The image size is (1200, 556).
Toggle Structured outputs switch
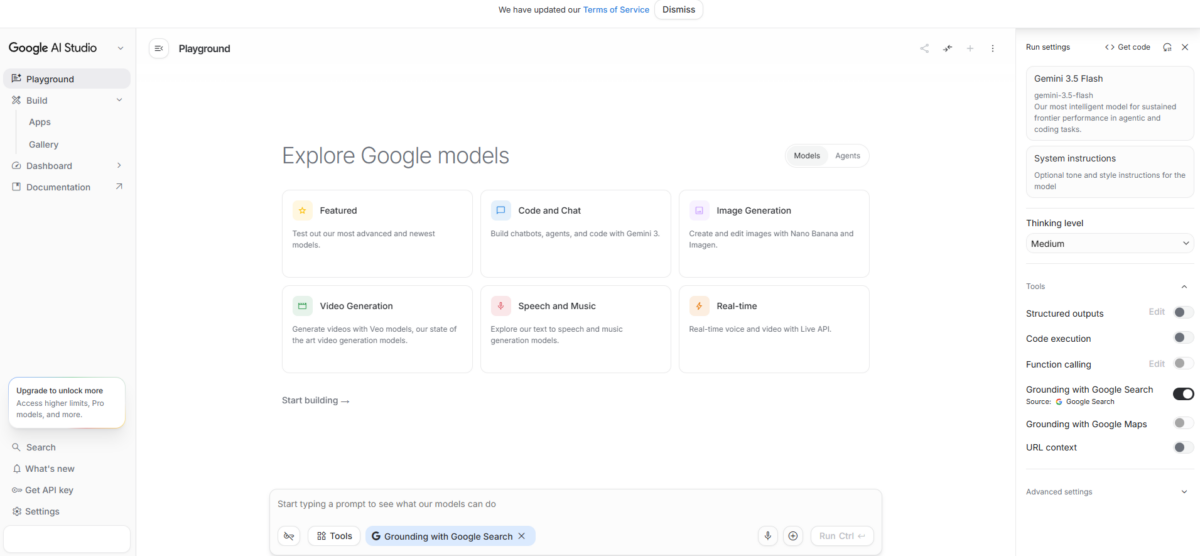coord(1183,313)
